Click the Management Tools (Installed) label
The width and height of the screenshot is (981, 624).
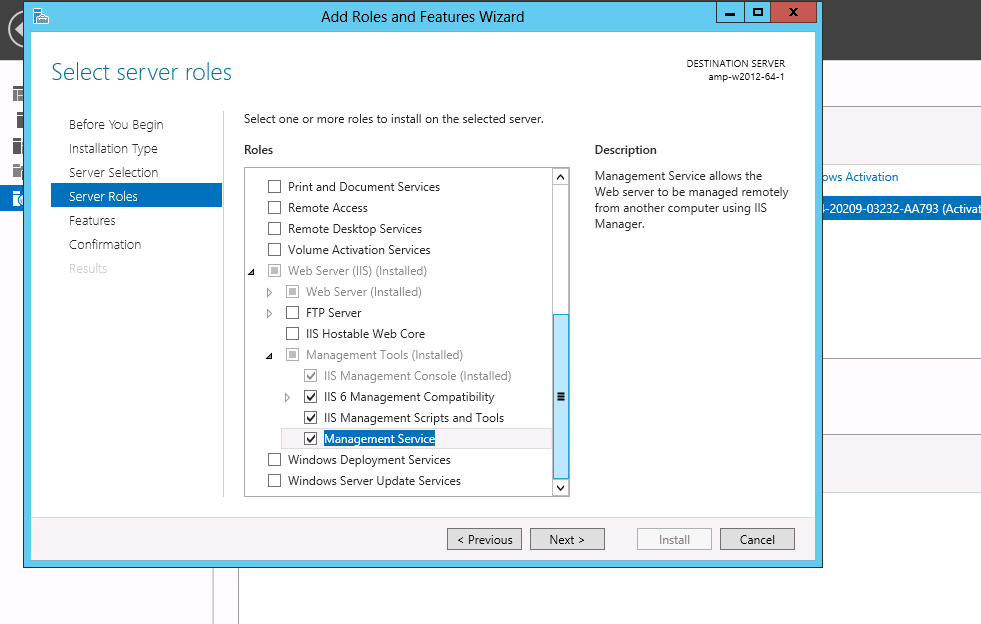point(384,355)
